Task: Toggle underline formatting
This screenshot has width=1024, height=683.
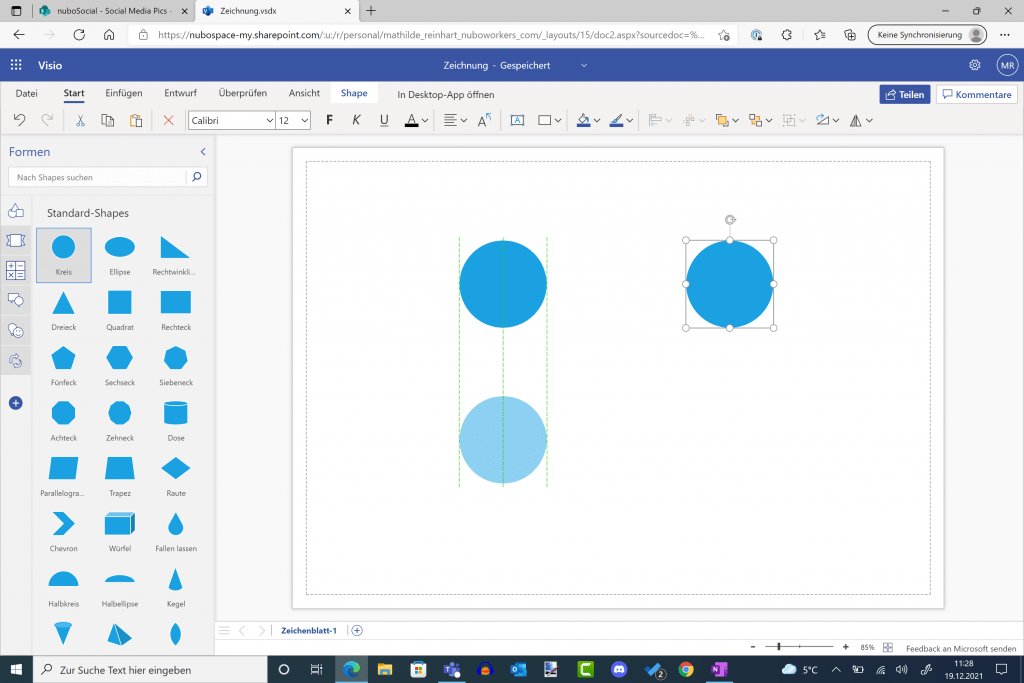Action: point(383,120)
